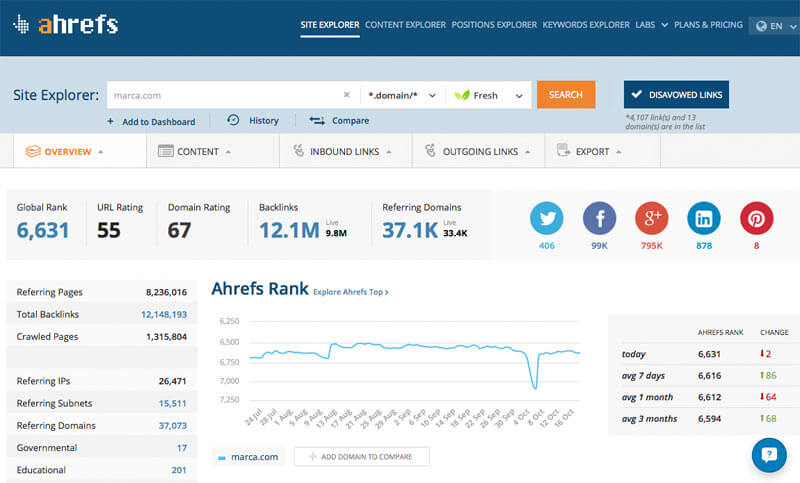Screen dimensions: 800x483
Task: Click Crawled Pages value 1,315,804
Action: [x=166, y=337]
